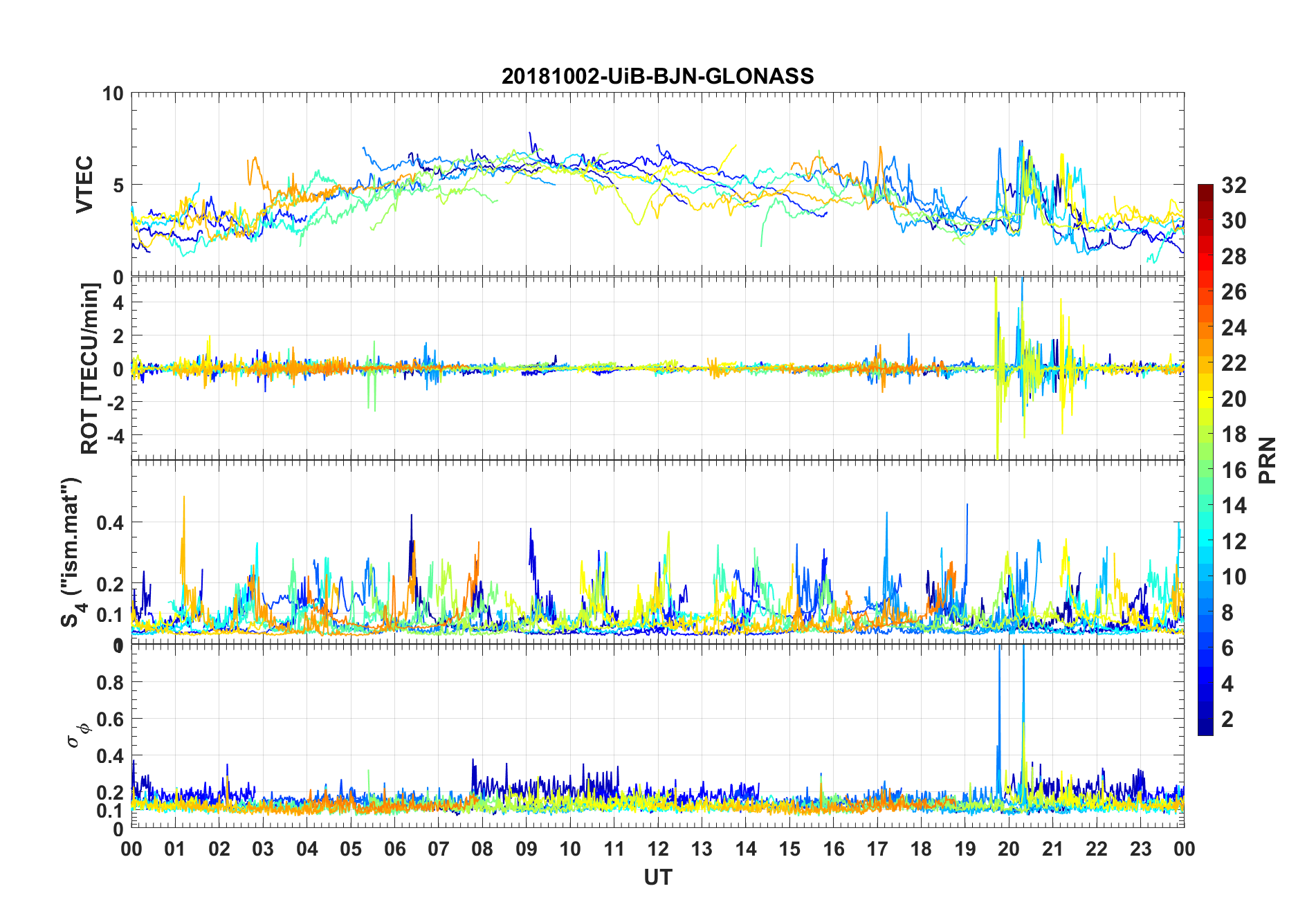Select the VTEC axis tick "5"

[118, 185]
